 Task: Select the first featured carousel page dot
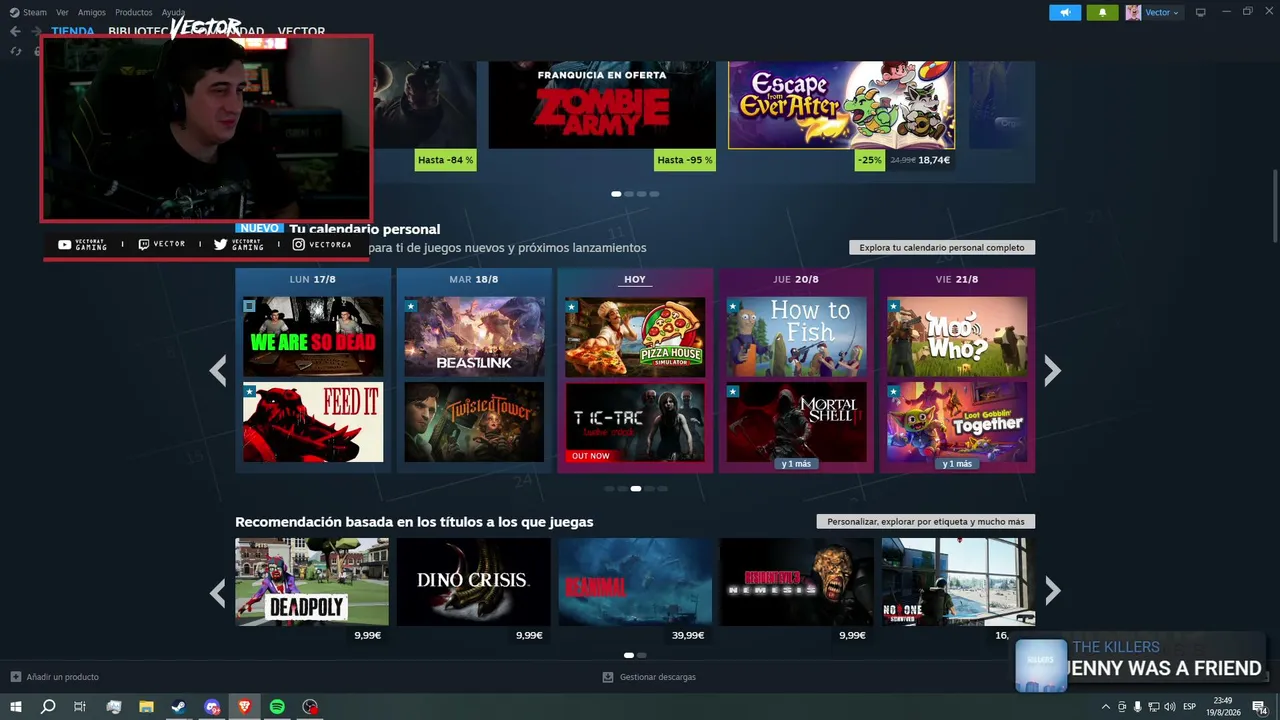pos(616,194)
